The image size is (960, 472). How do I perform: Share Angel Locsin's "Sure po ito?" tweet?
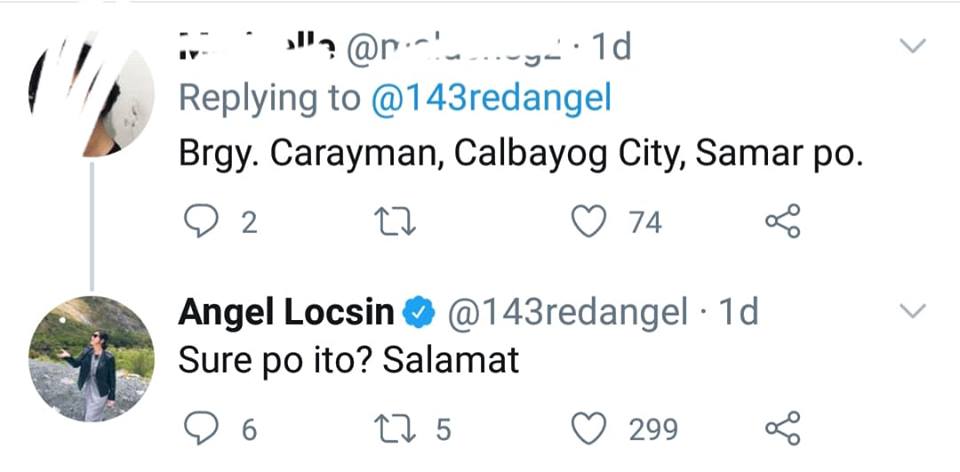(781, 429)
